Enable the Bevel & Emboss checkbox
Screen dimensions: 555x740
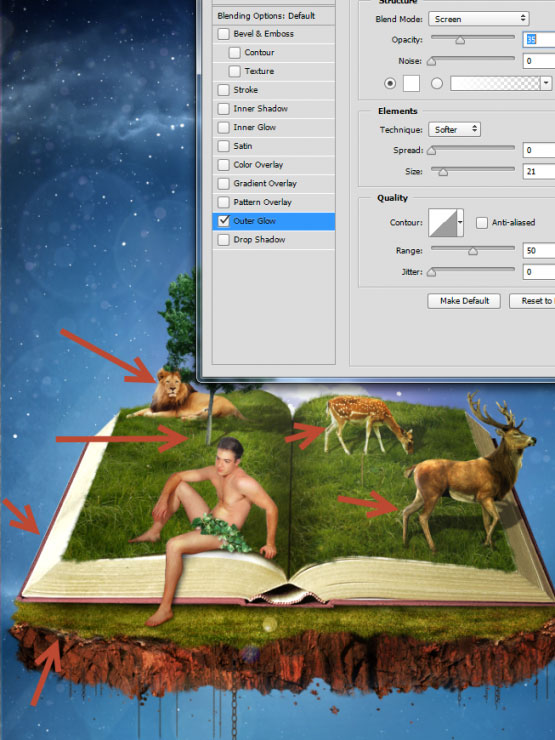(x=223, y=34)
